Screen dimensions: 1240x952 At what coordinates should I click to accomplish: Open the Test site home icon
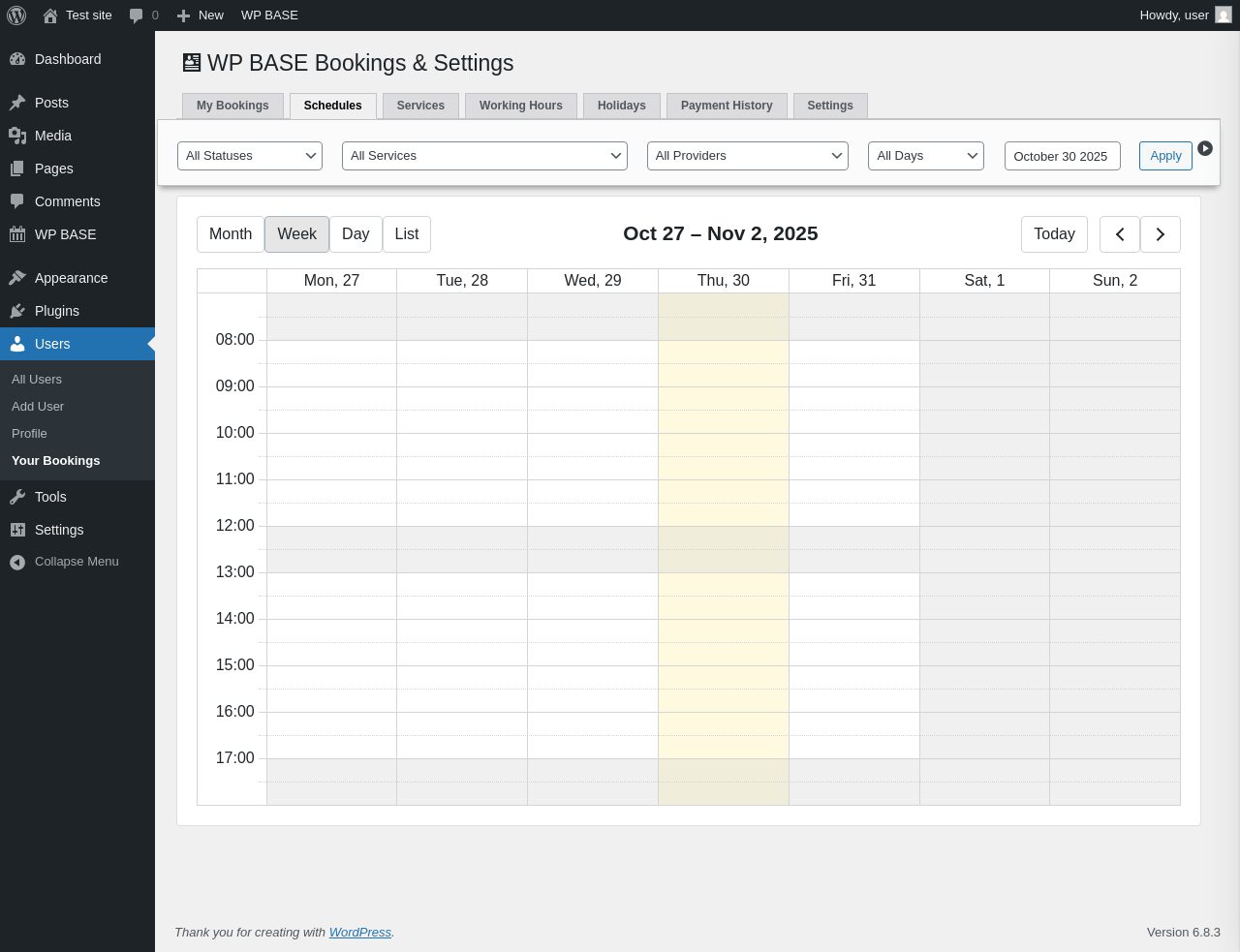50,15
